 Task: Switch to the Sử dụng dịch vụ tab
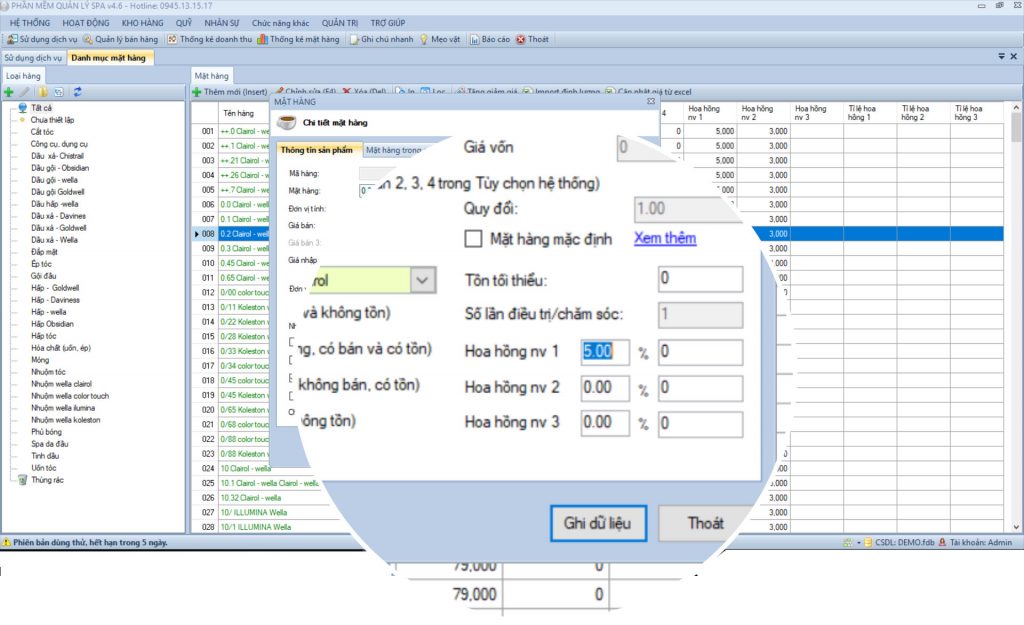click(x=32, y=58)
